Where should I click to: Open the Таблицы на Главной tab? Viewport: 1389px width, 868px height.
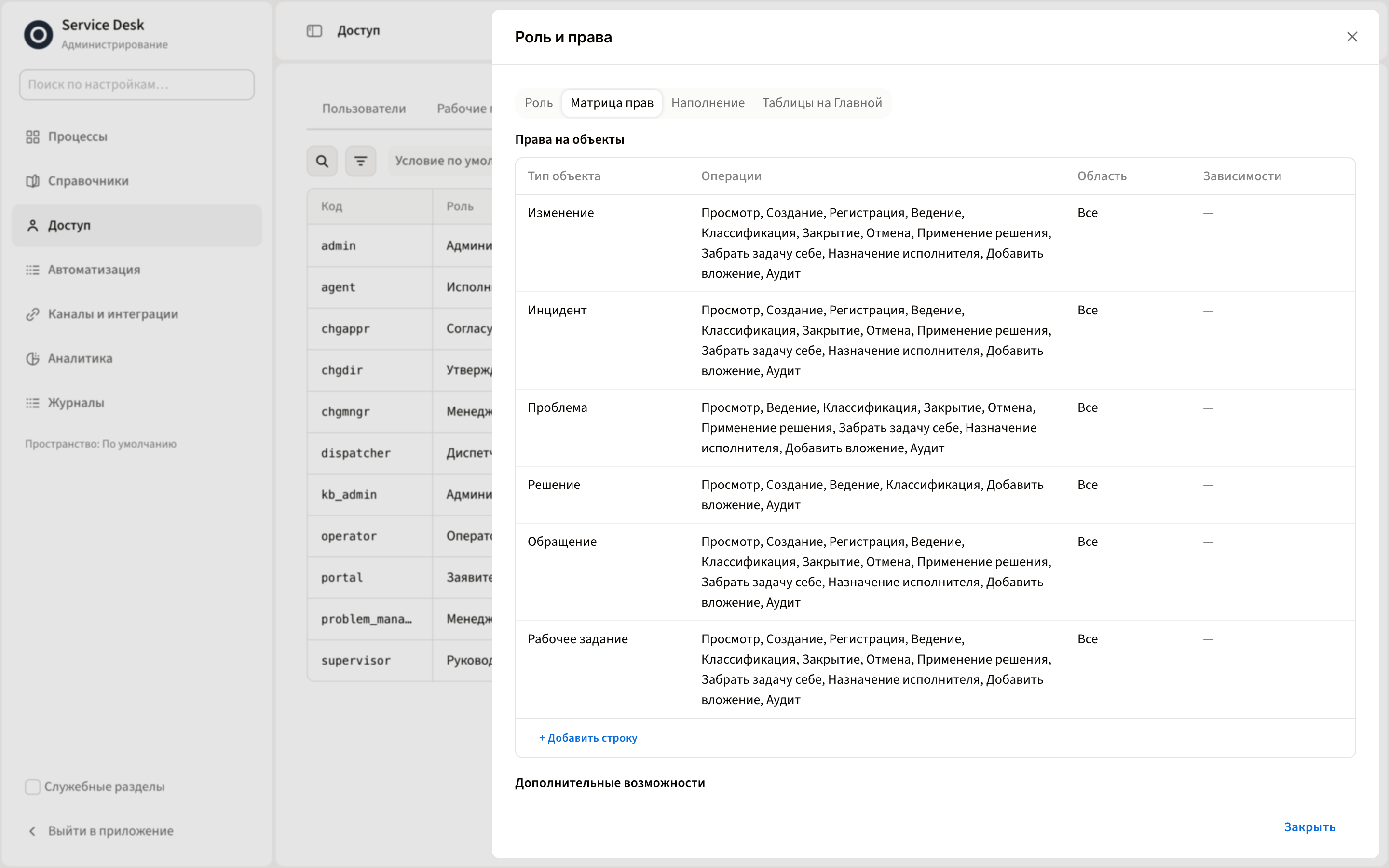point(822,103)
